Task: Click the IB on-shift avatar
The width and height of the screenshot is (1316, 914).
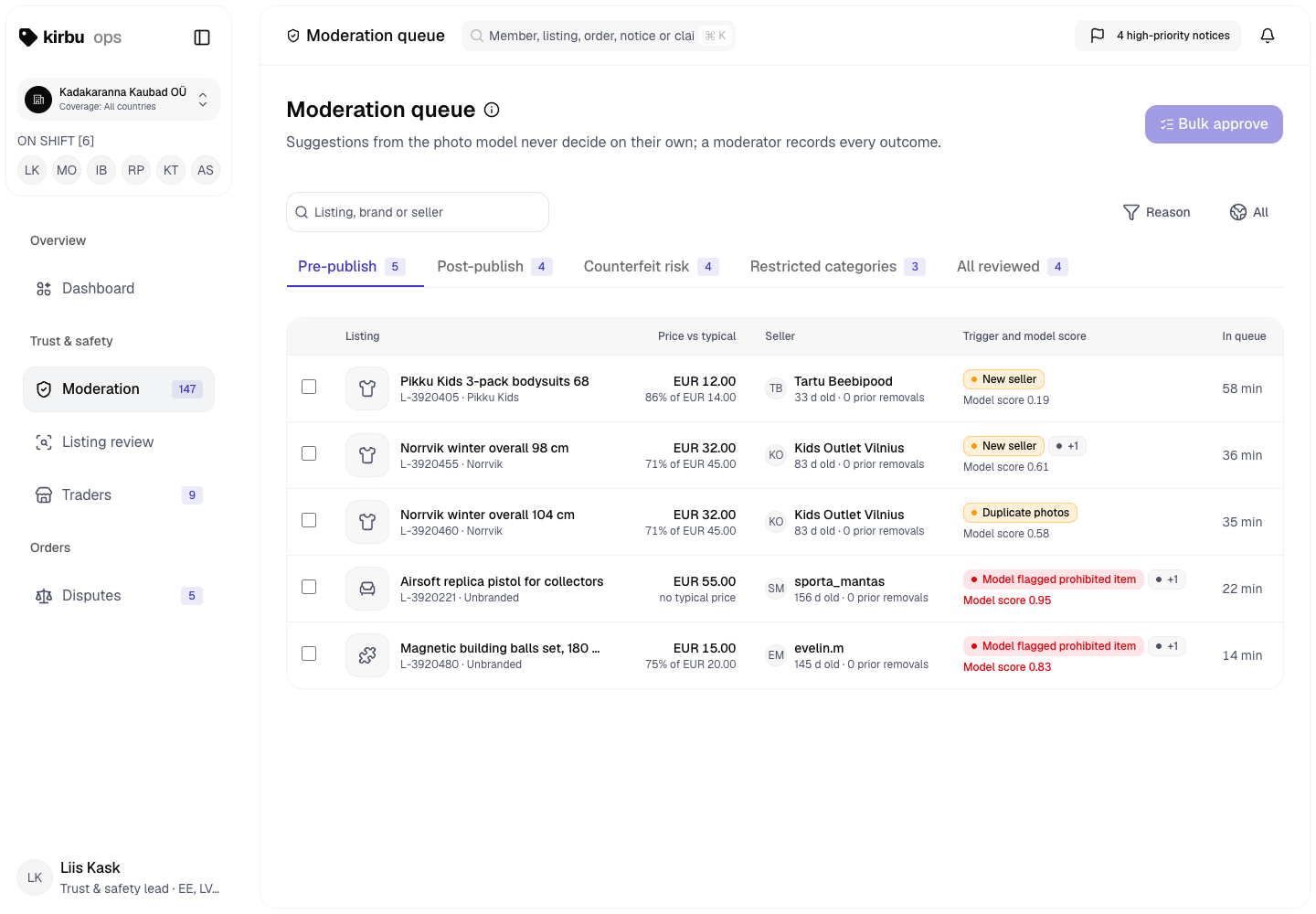Action: [101, 170]
